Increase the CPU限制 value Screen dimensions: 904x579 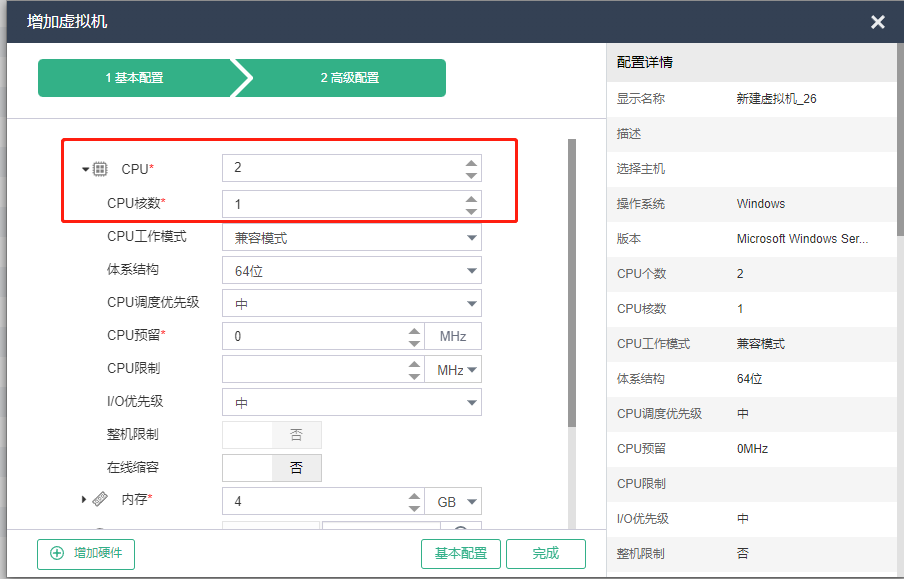[414, 364]
